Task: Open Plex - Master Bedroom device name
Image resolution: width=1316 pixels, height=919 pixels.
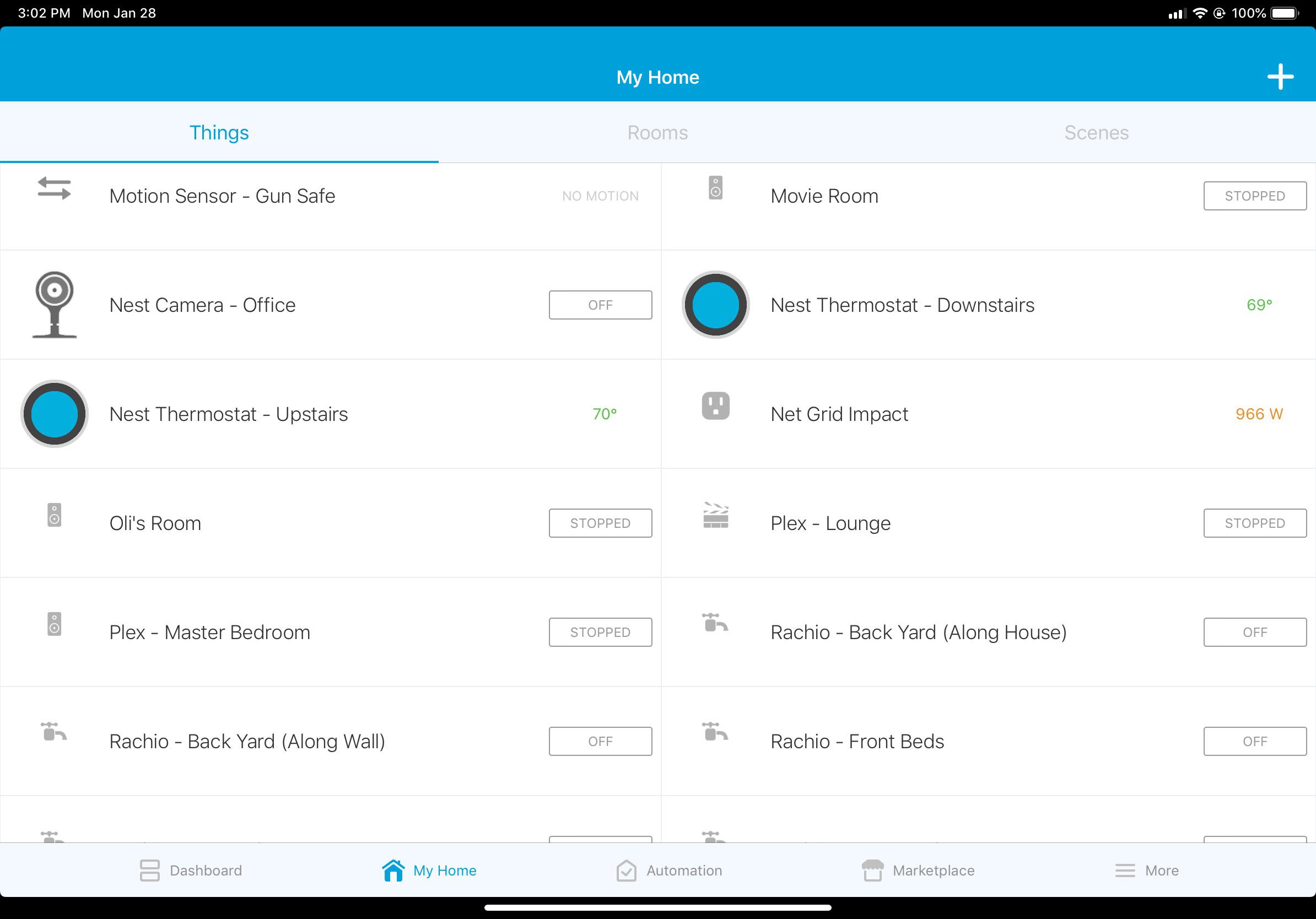Action: coord(210,632)
